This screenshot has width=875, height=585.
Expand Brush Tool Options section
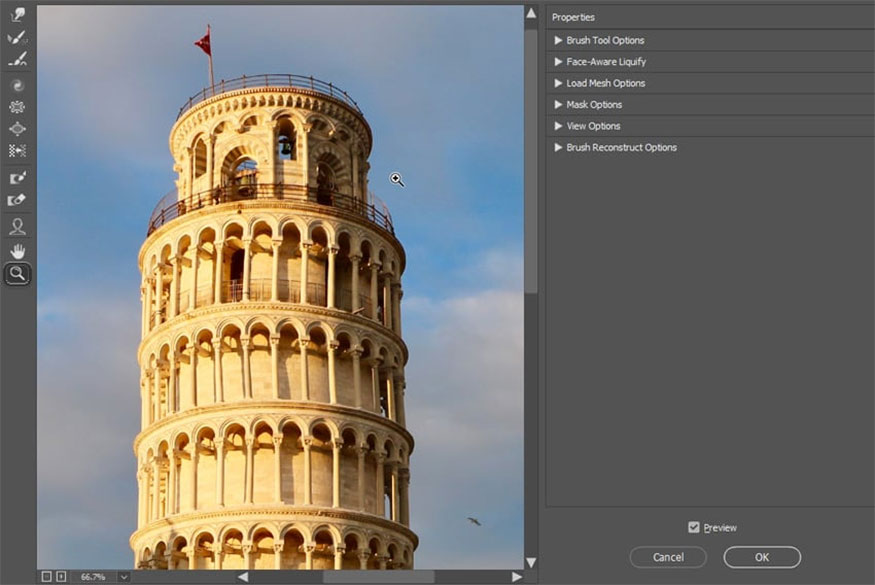pyautogui.click(x=559, y=41)
